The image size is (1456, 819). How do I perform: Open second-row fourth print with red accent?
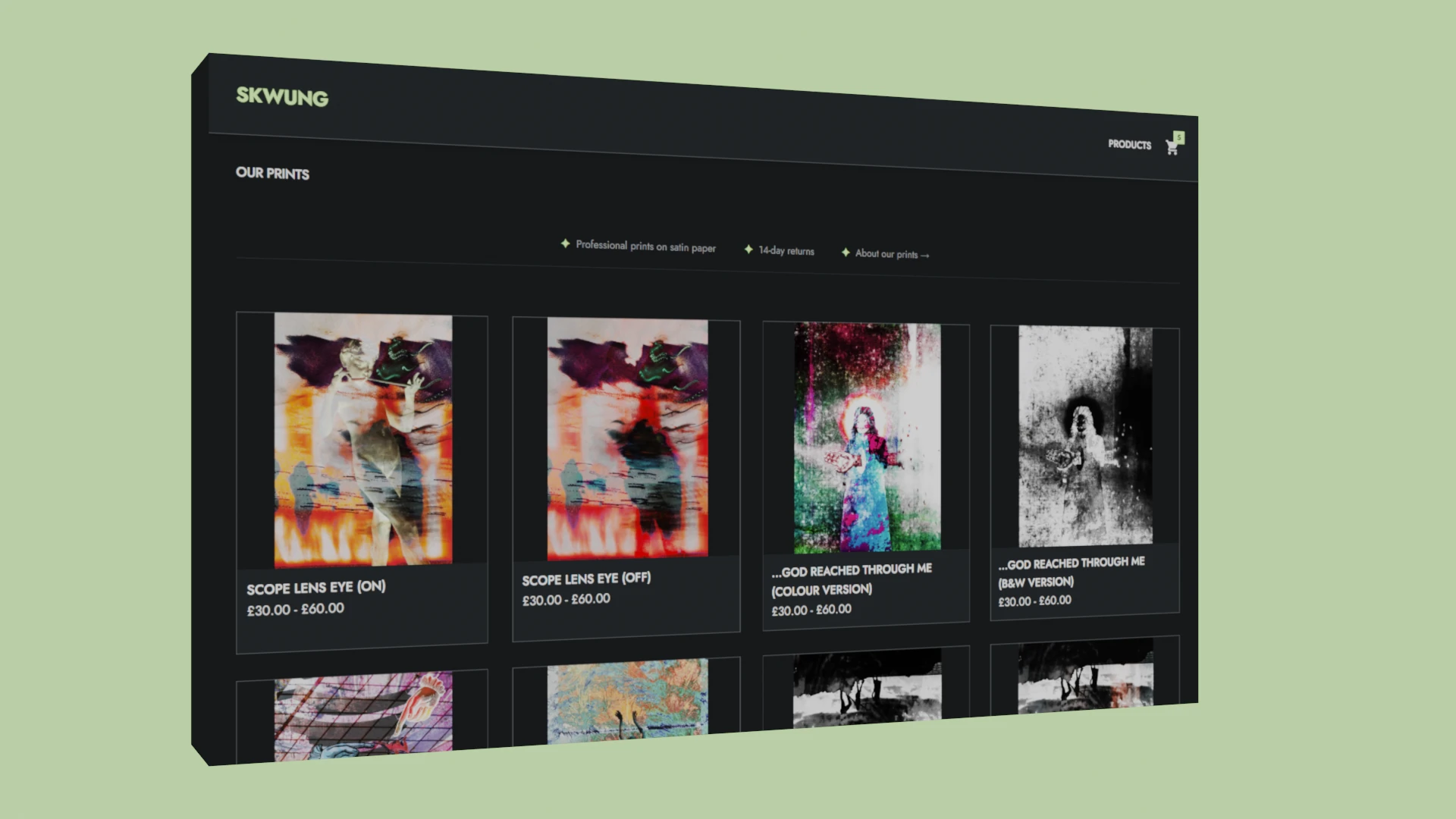coord(1085,676)
